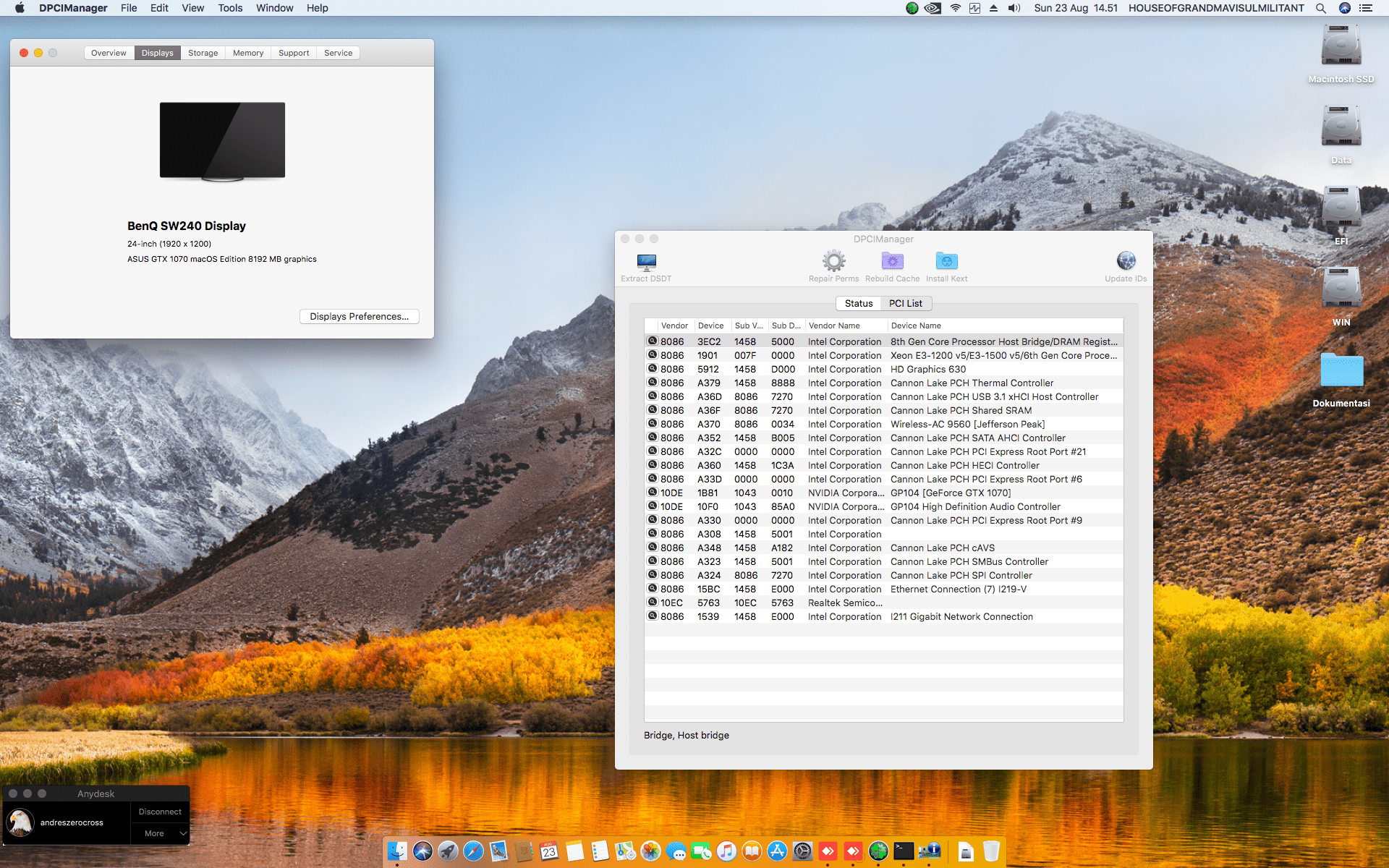Switch to the Memory tab
Image resolution: width=1389 pixels, height=868 pixels.
click(x=247, y=53)
